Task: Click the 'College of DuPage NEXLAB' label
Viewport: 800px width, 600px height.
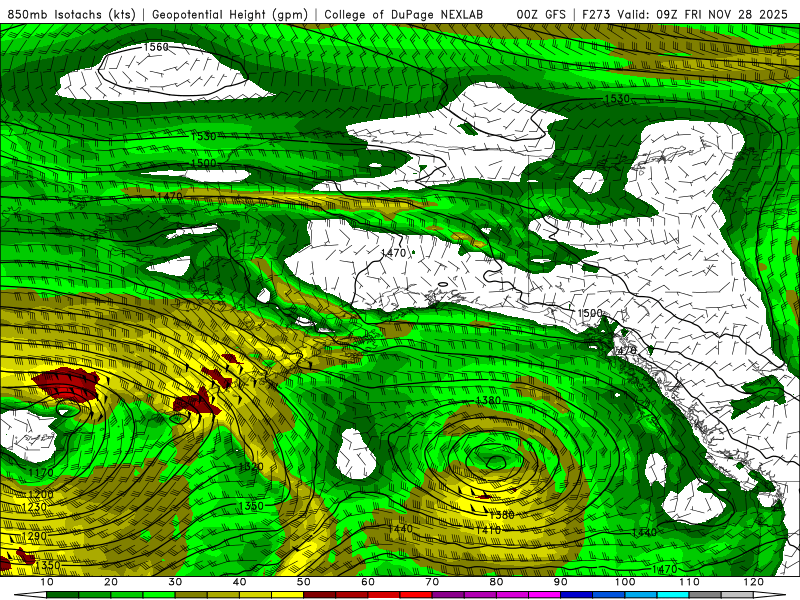Action: pyautogui.click(x=403, y=14)
